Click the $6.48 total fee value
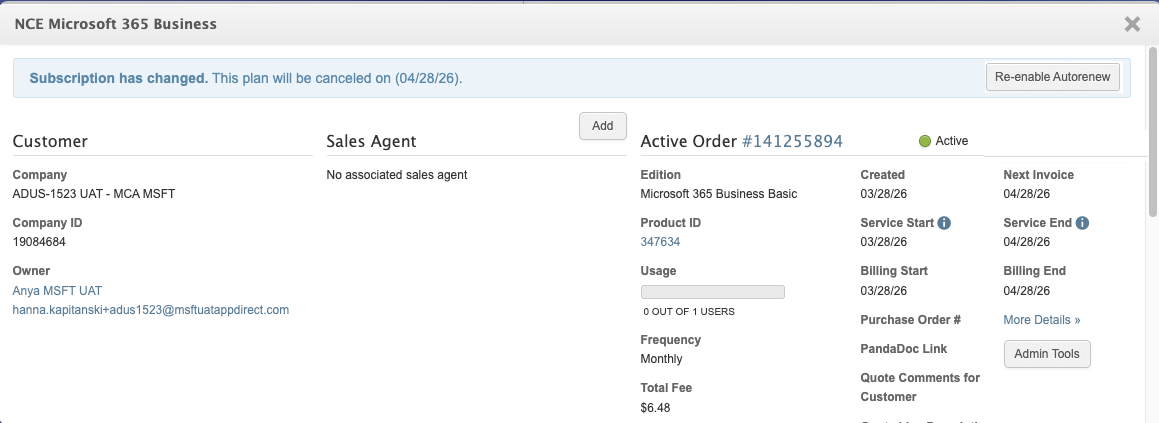 (655, 407)
